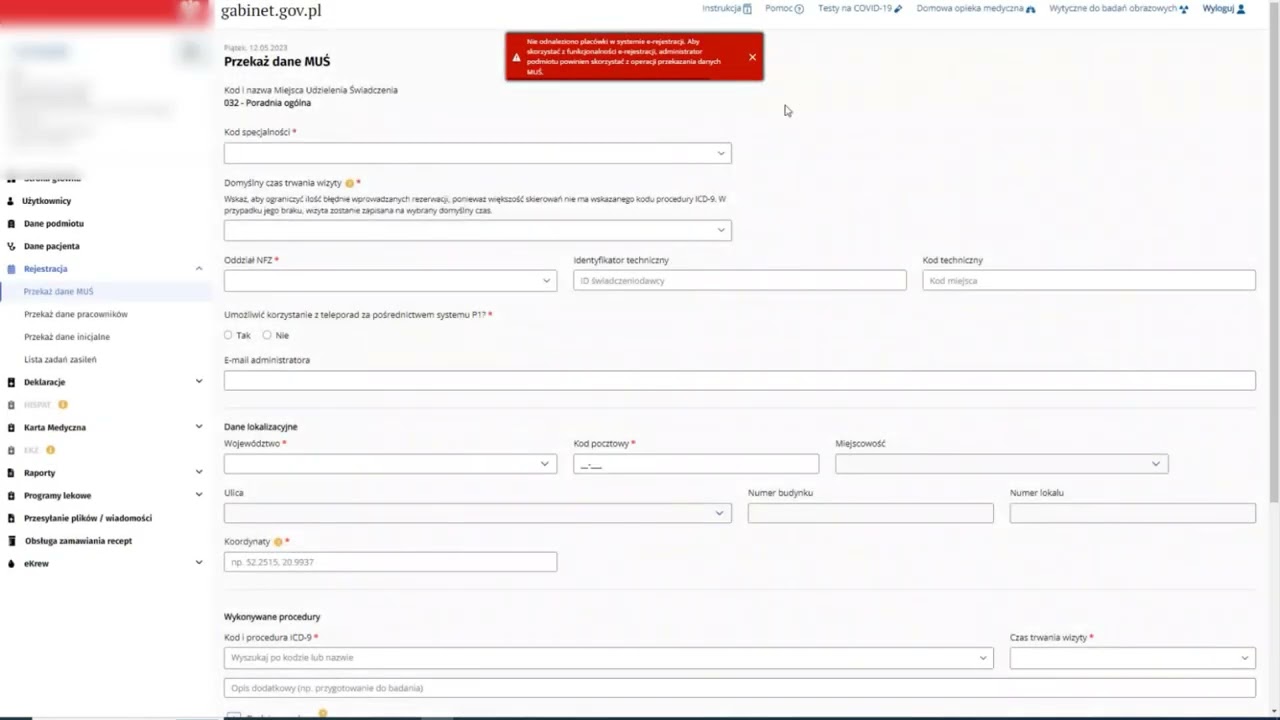Screen dimensions: 1280x720
Task: Click the Deklaracje document icon
Action: coord(12,382)
